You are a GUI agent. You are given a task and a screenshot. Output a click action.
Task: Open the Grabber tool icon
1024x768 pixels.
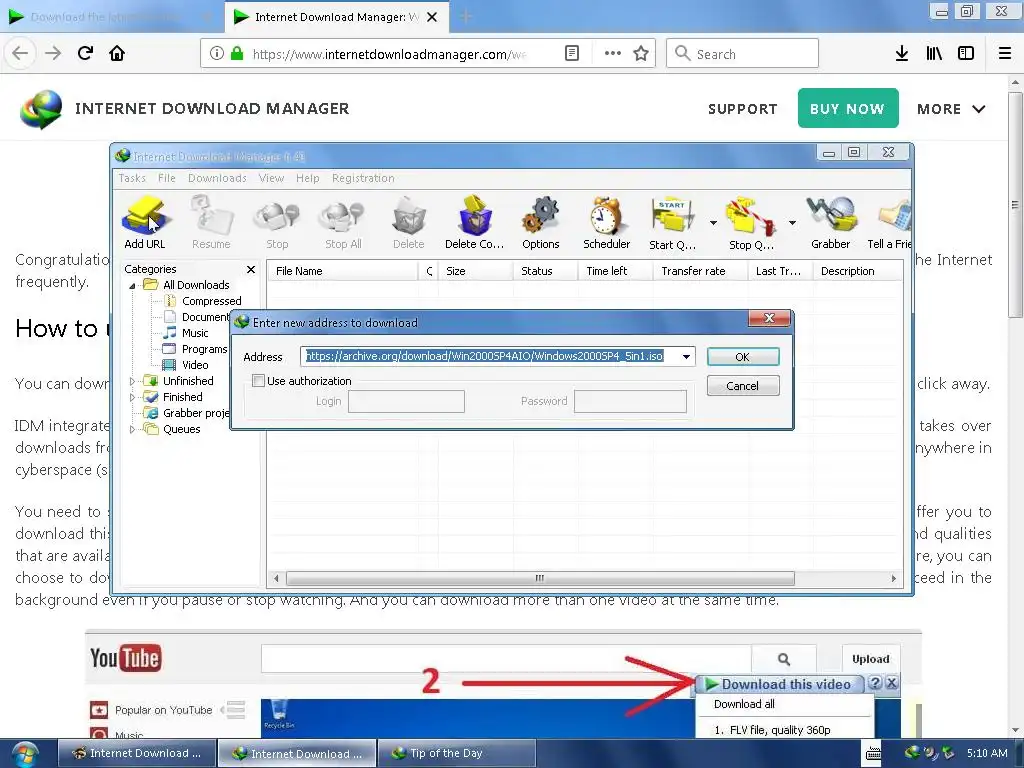(831, 222)
